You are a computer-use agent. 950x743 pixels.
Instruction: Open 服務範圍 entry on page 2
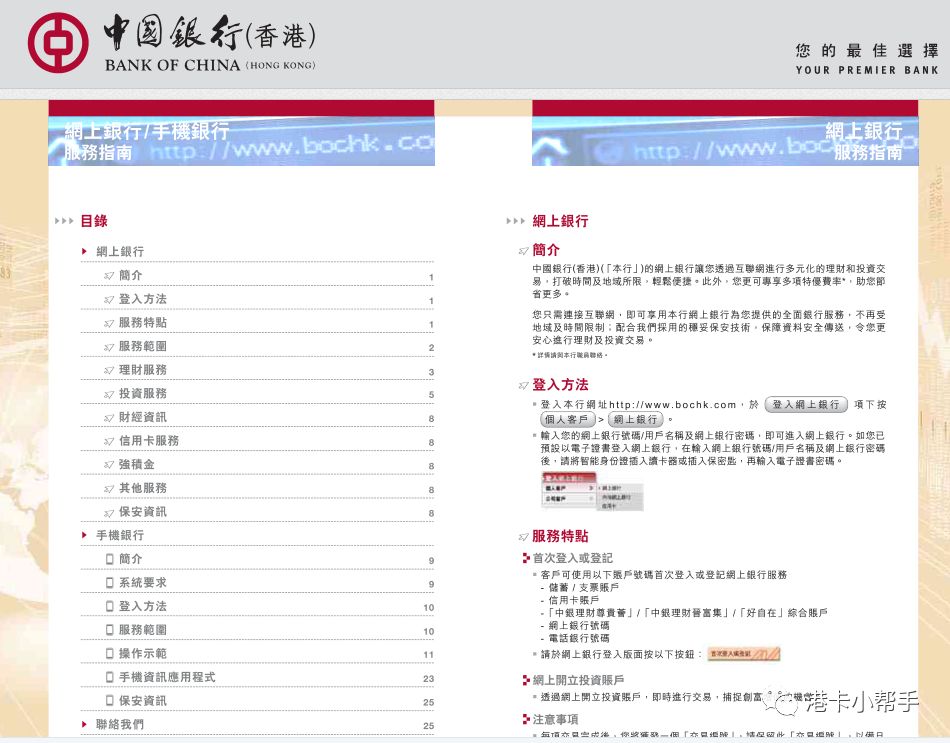pyautogui.click(x=257, y=346)
